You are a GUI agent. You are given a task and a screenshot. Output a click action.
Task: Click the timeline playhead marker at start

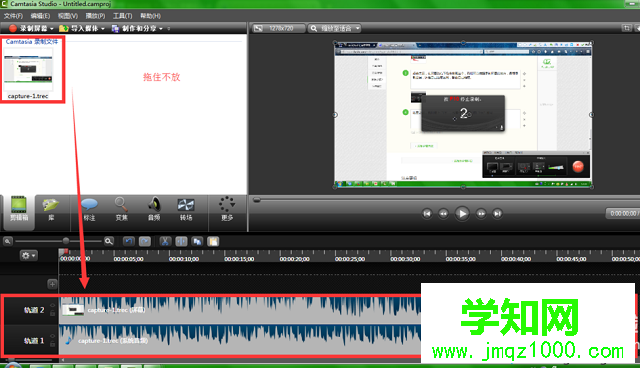[x=63, y=252]
